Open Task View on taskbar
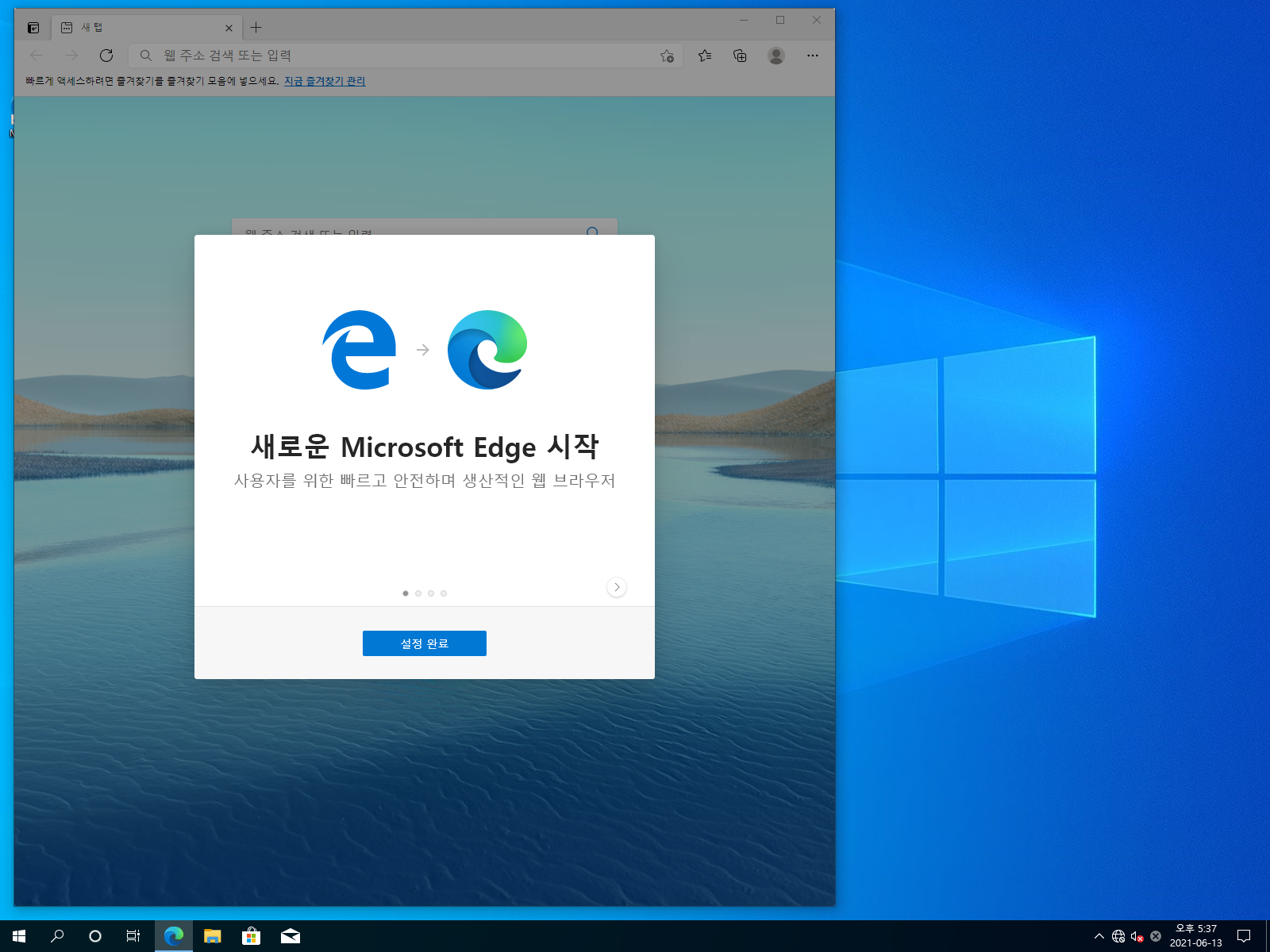This screenshot has width=1270, height=952. [133, 936]
